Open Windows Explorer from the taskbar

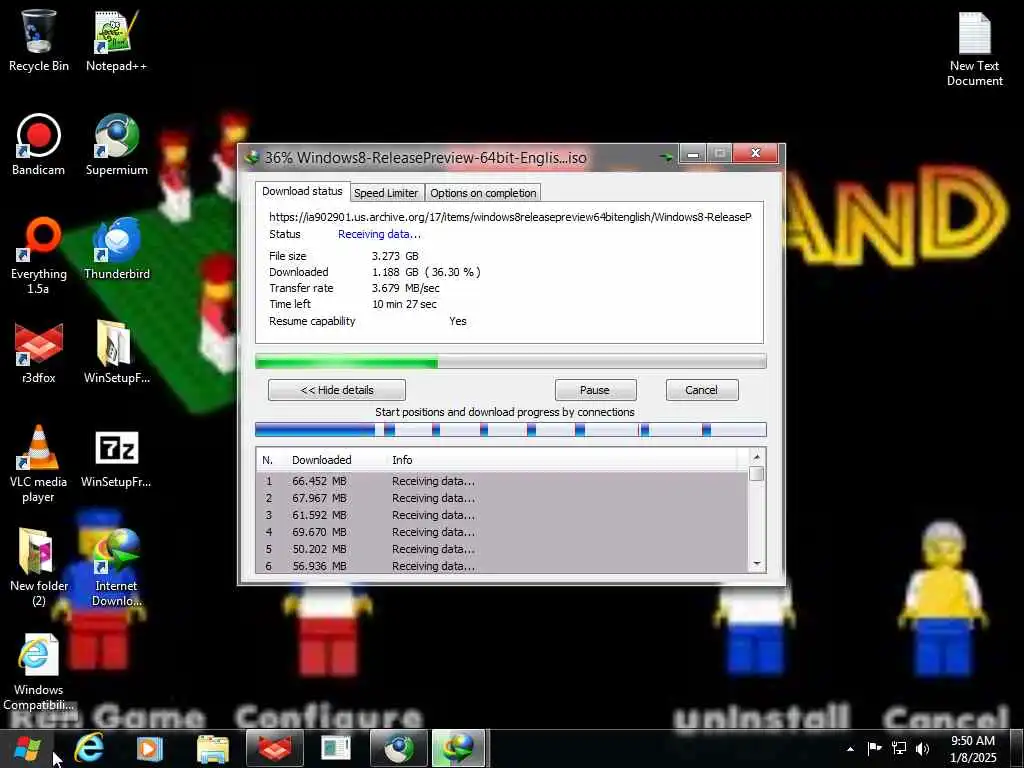point(213,748)
